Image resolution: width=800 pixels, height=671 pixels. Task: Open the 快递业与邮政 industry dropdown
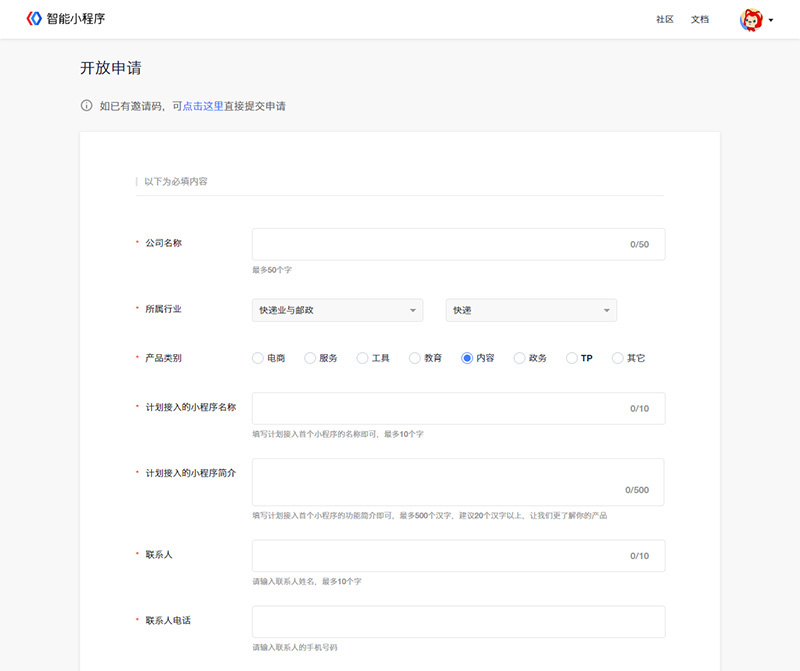[337, 310]
